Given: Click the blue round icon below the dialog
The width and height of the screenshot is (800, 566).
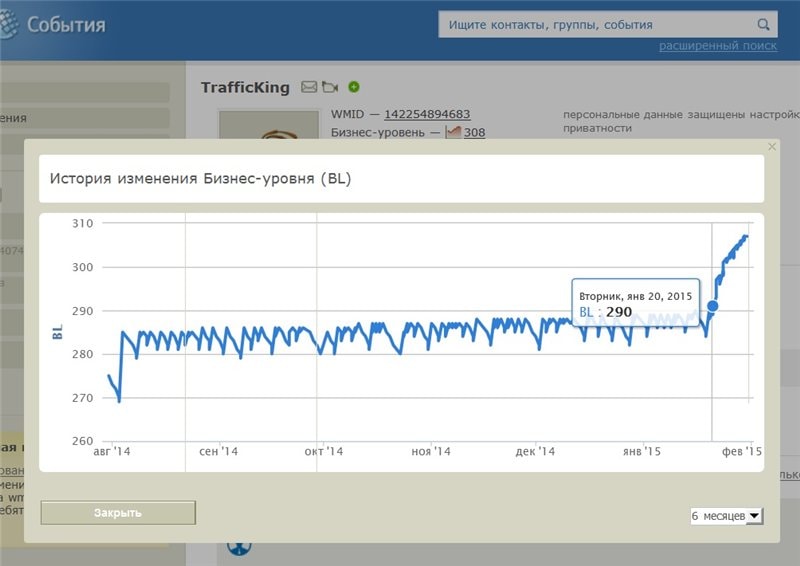Looking at the screenshot, I should 238,547.
